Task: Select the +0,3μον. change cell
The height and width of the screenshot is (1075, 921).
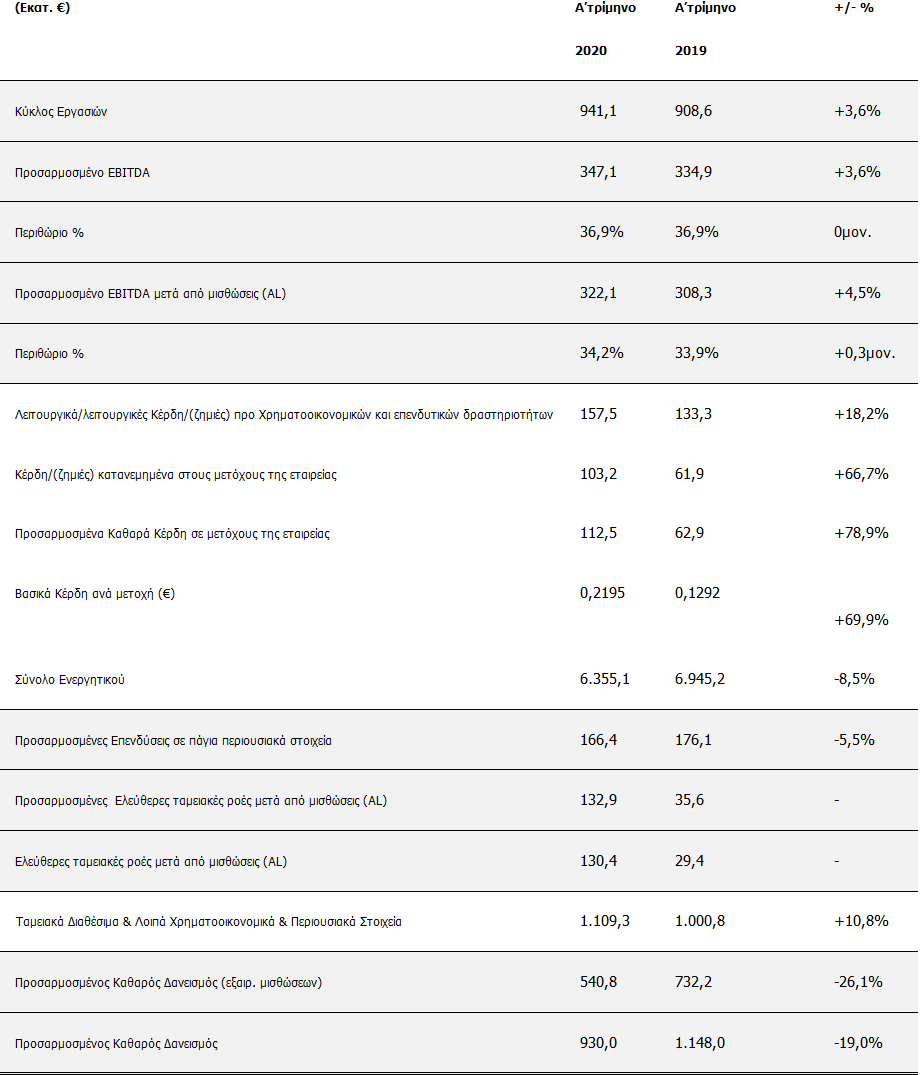Action: (864, 353)
